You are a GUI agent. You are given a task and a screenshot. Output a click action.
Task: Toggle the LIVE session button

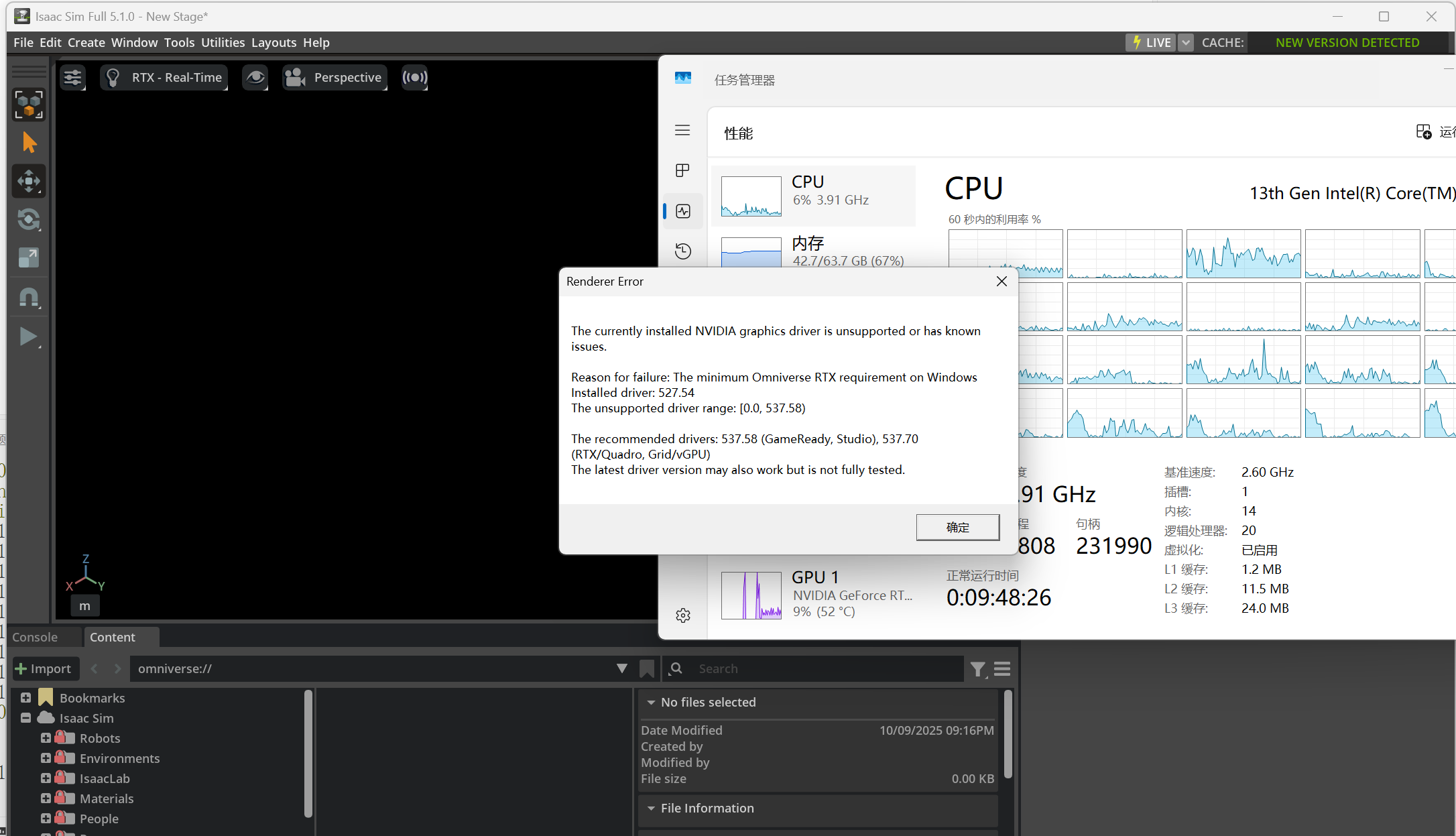pyautogui.click(x=1151, y=42)
